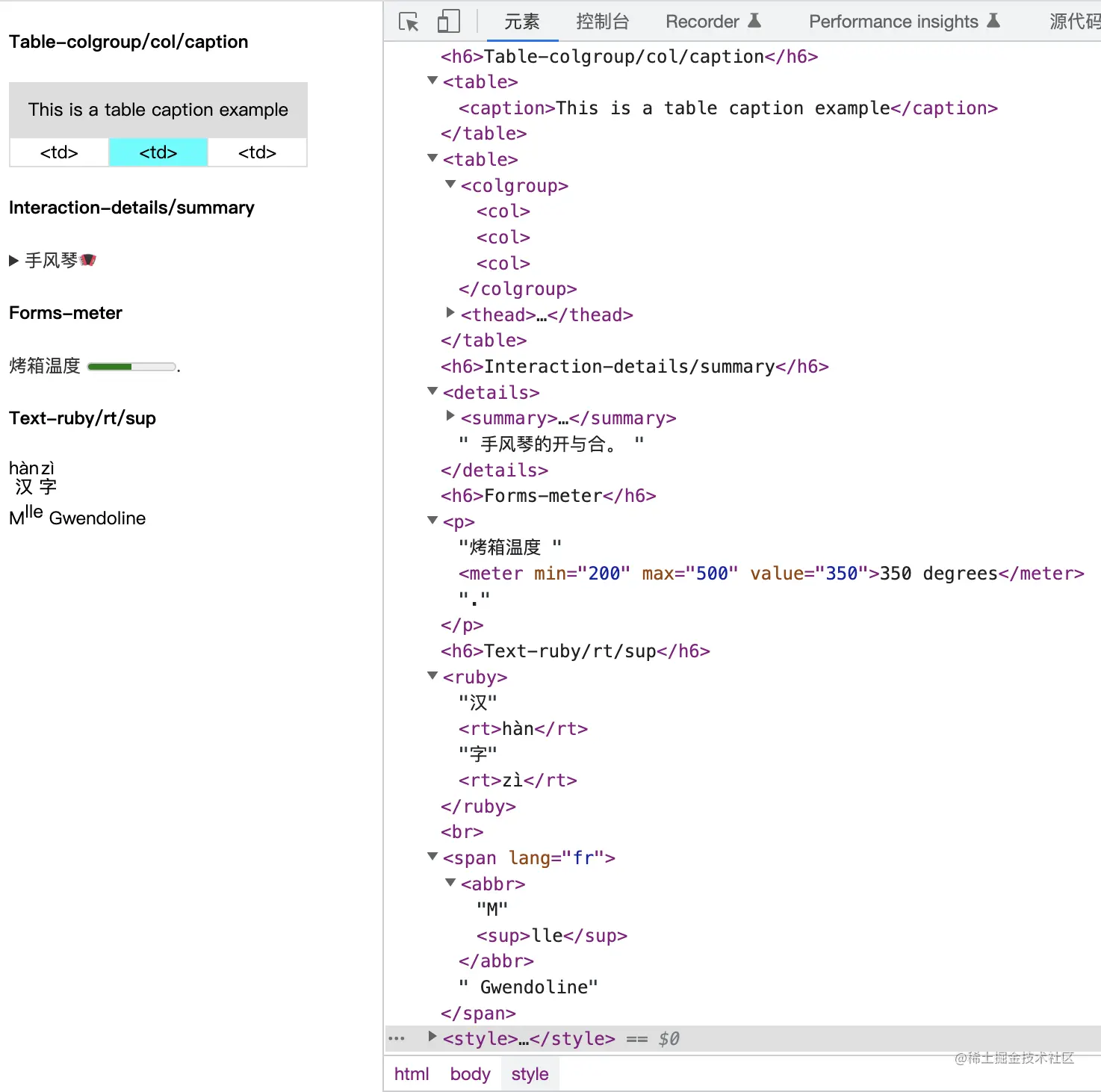
Task: Toggle the device toolbar icon
Action: [x=448, y=22]
